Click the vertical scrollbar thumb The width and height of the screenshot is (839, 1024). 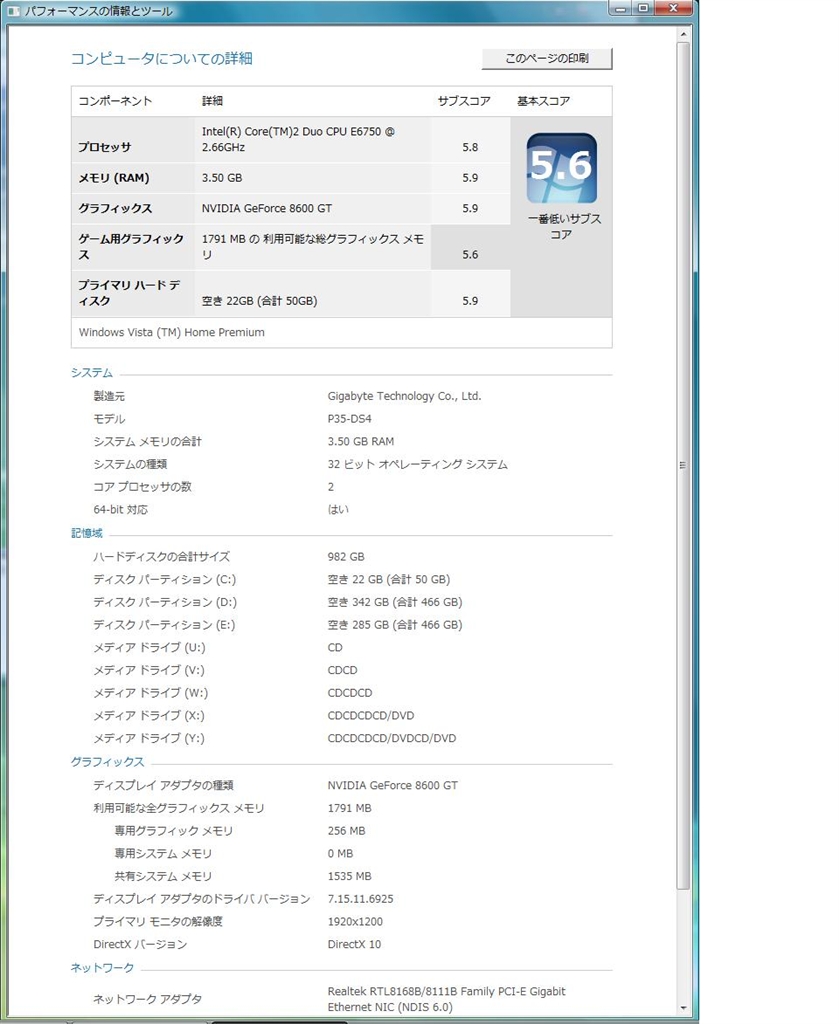point(683,466)
